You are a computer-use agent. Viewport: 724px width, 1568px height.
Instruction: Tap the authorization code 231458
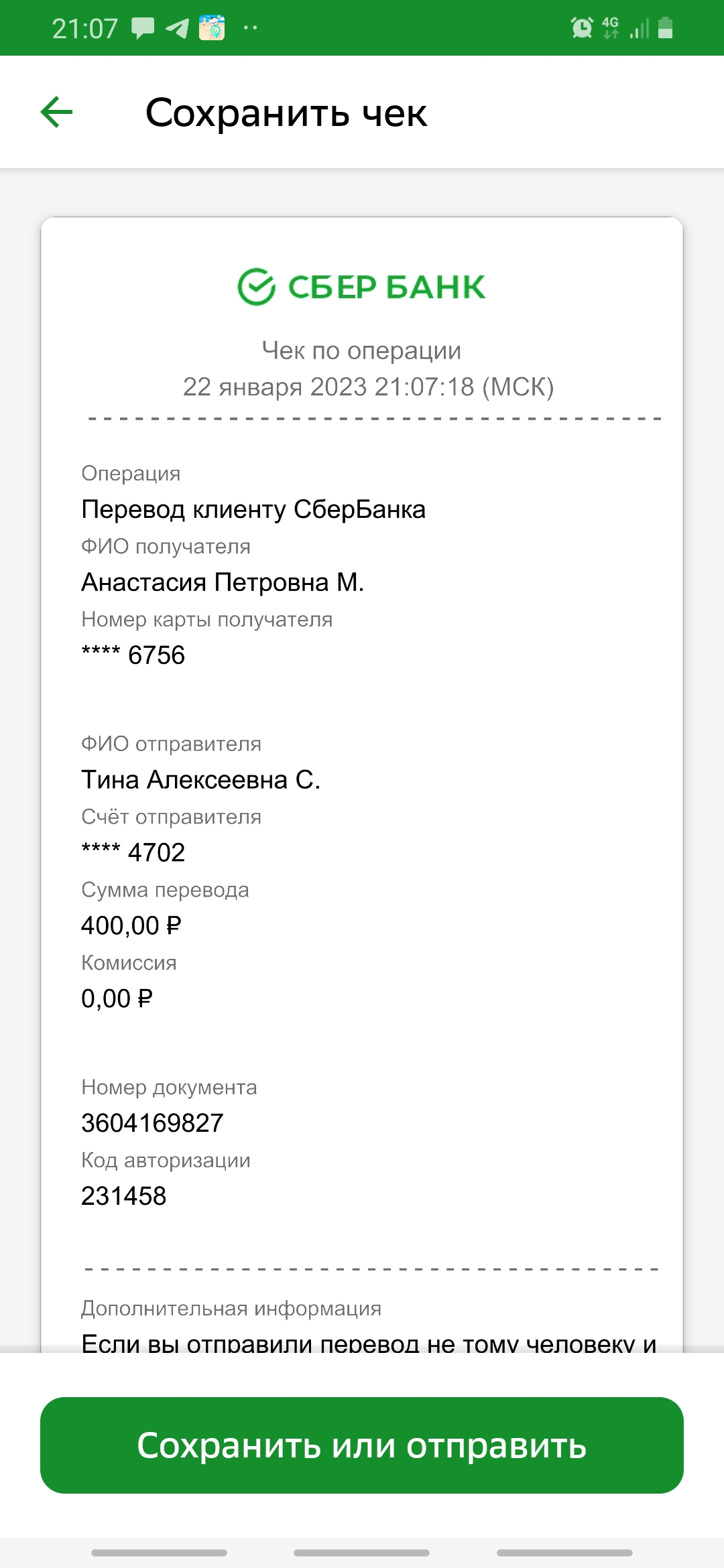pos(124,1196)
